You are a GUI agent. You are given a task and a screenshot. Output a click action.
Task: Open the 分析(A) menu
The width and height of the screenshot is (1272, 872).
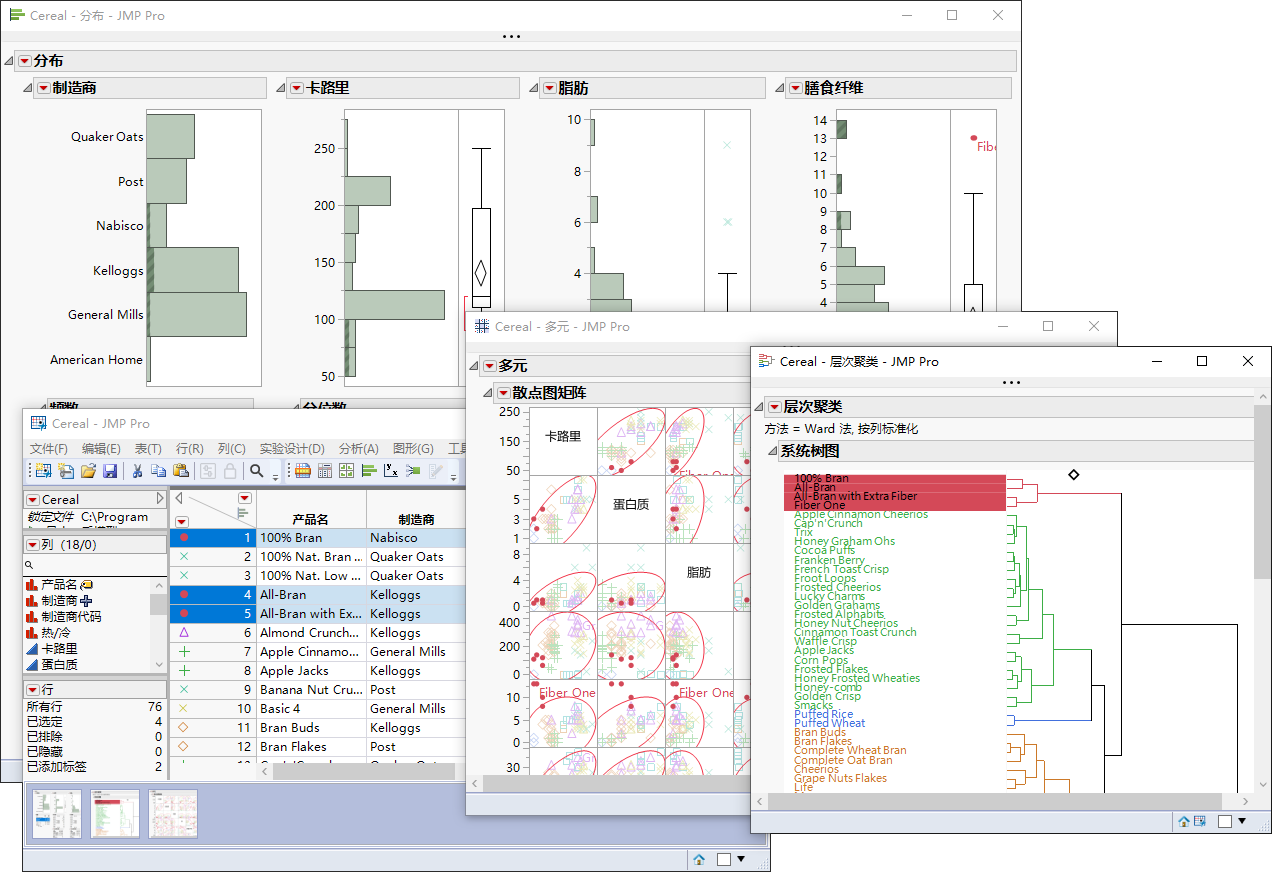pos(358,448)
